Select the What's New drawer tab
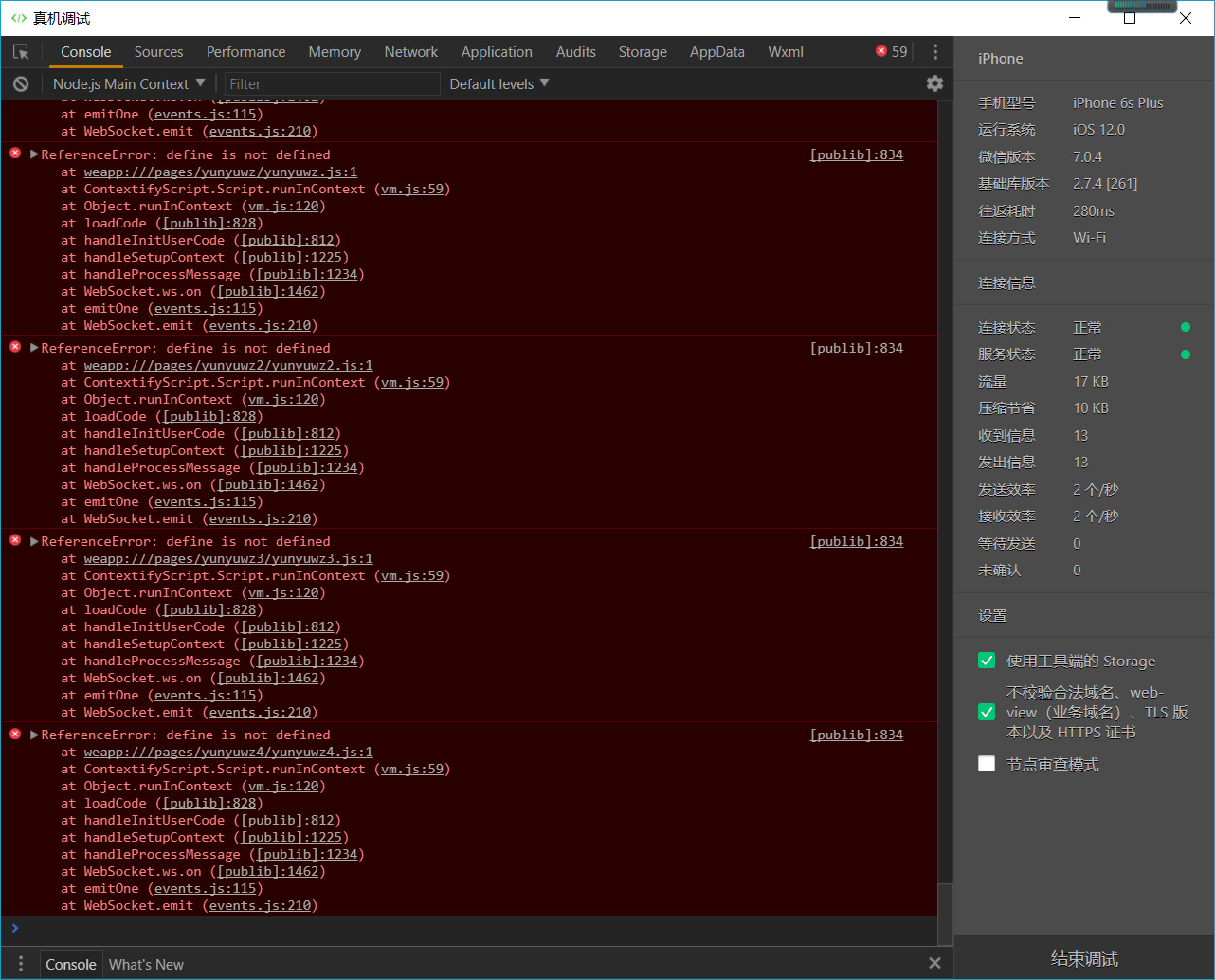1215x980 pixels. click(x=146, y=964)
